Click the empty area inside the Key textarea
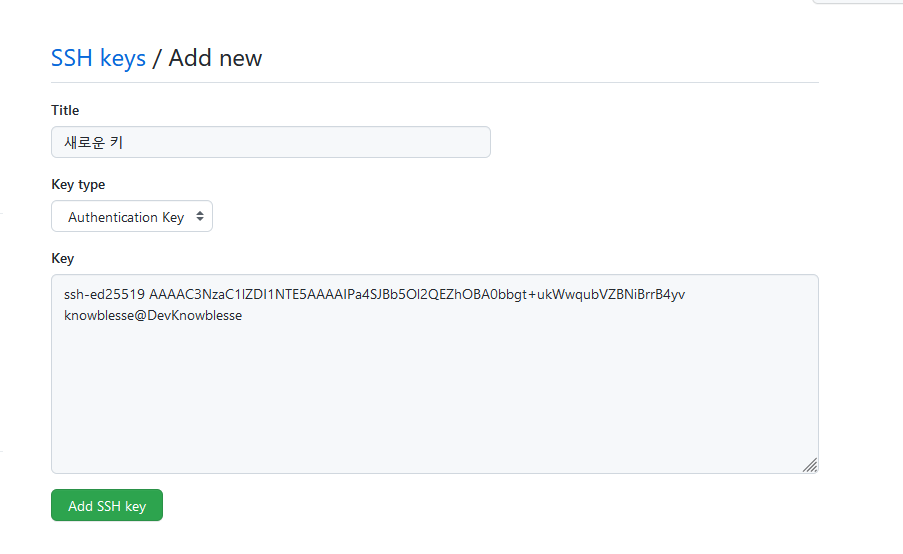The image size is (903, 554). (435, 397)
